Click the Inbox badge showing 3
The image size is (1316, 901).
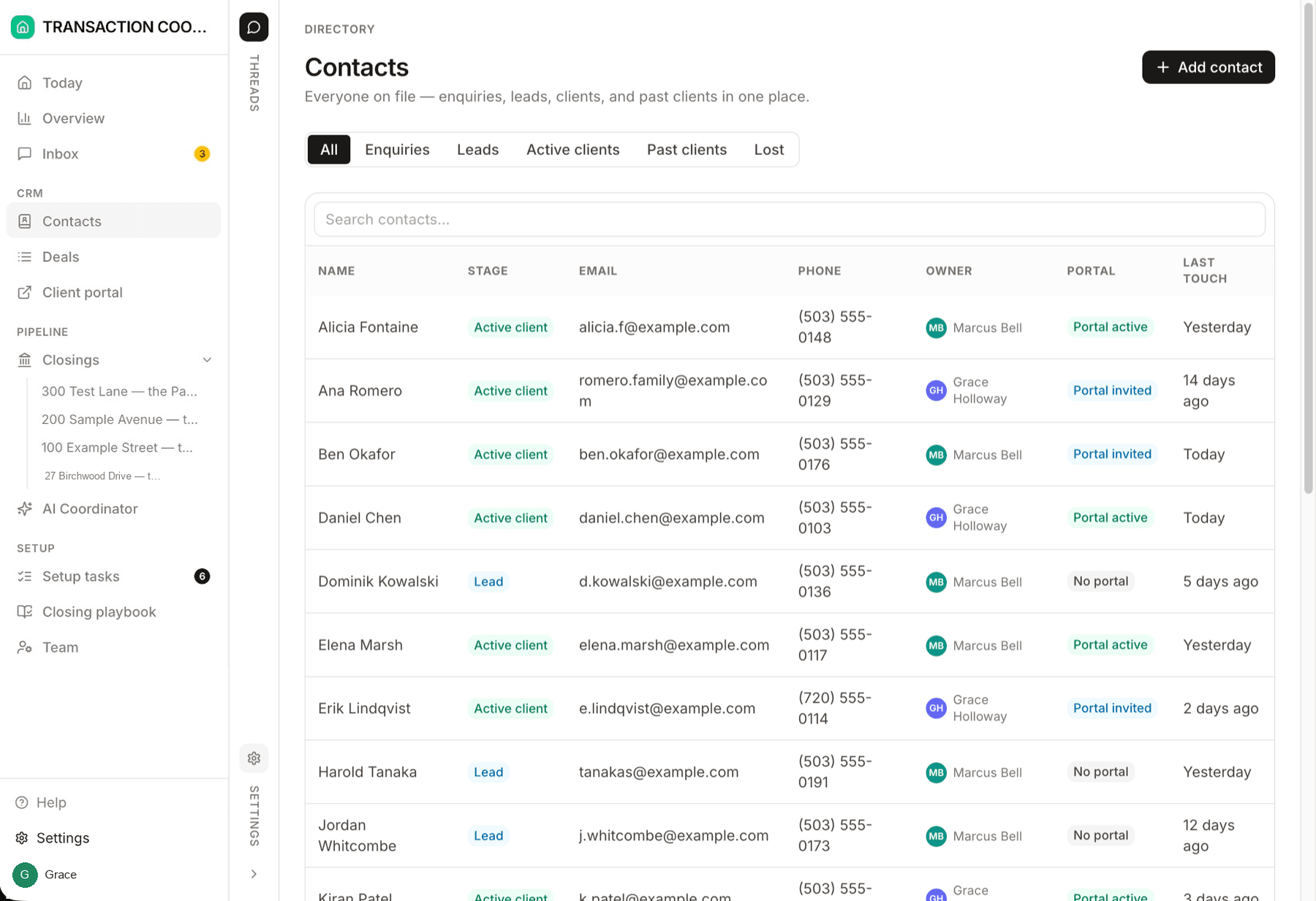202,153
